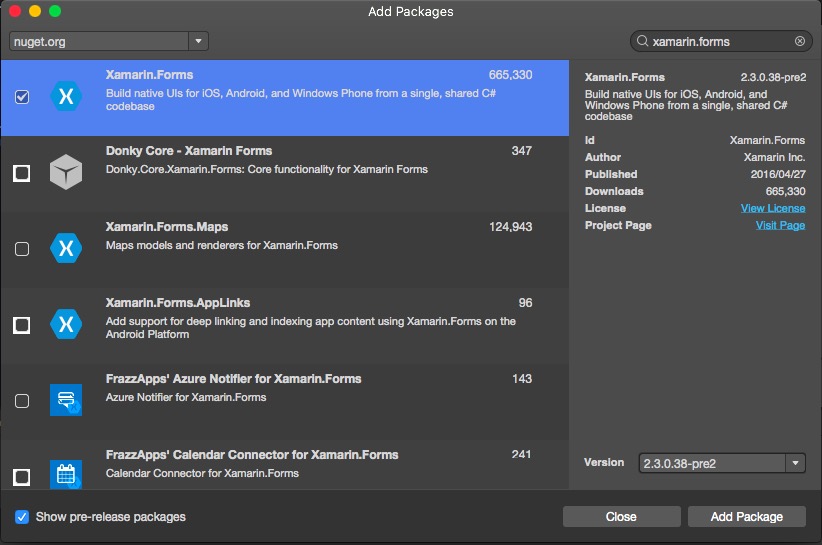
Task: Check the Xamarin.Forms.AppLinks checkbox
Action: tap(21, 325)
